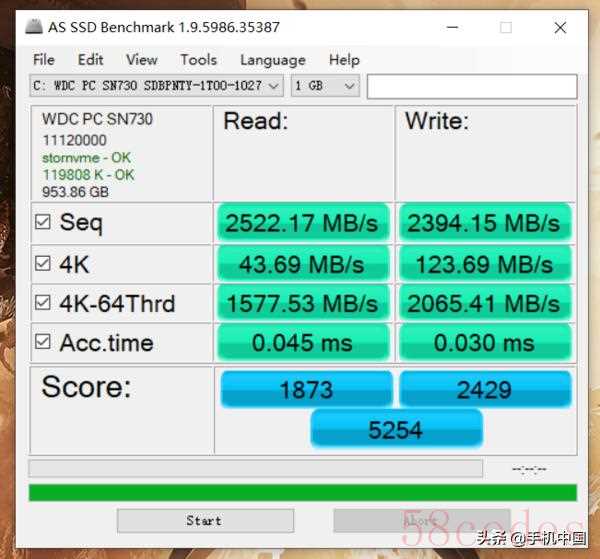Toggle the Seq test checkbox
This screenshot has width=600, height=559.
point(42,222)
